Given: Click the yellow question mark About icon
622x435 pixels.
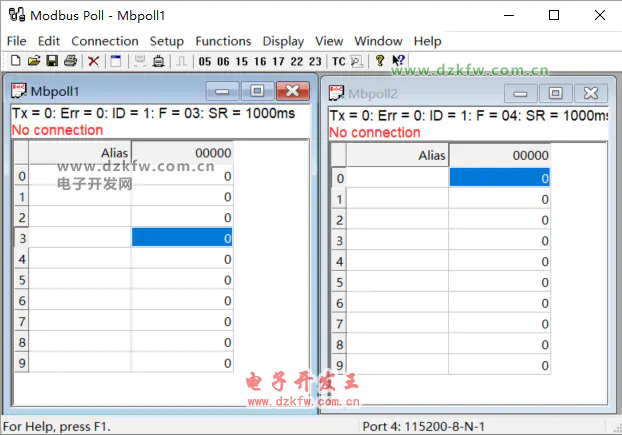Looking at the screenshot, I should coord(379,61).
